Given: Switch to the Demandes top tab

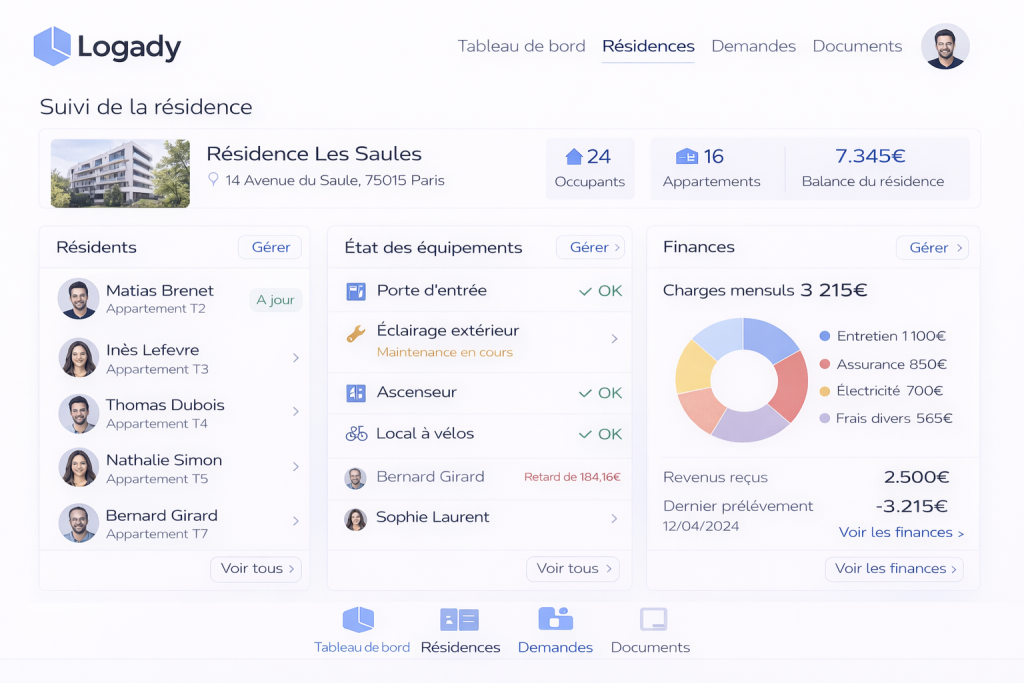Looking at the screenshot, I should 754,46.
